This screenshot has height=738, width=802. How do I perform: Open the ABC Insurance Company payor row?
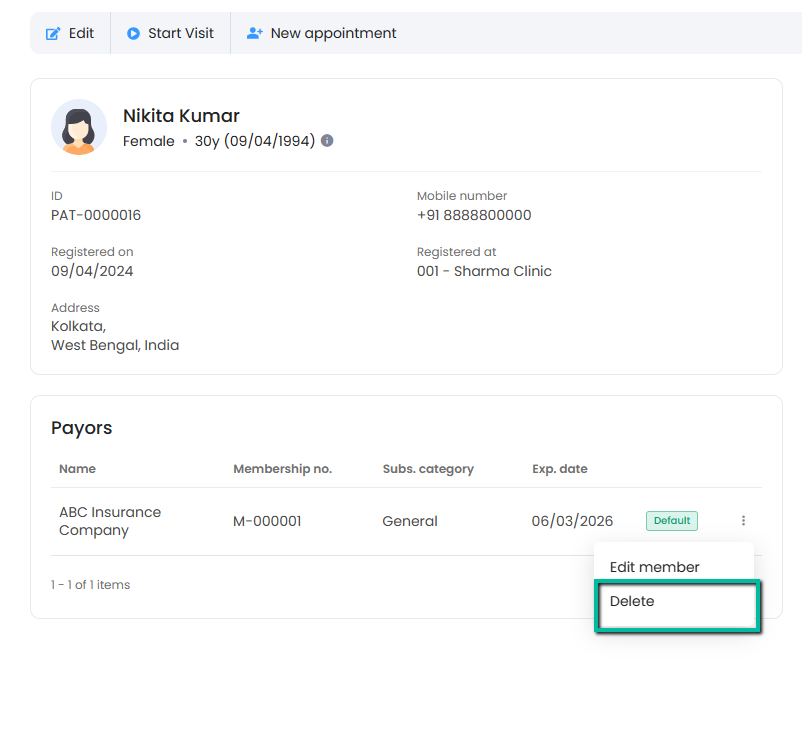coord(110,521)
